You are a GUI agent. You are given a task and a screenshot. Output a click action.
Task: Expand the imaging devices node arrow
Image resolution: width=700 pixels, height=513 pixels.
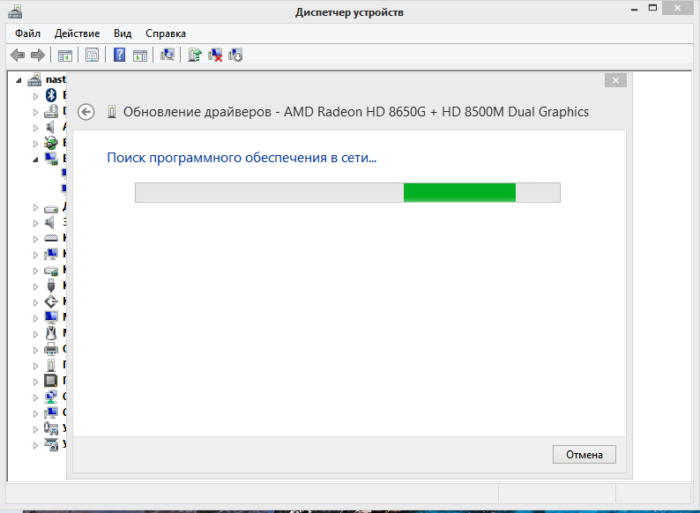pyautogui.click(x=35, y=445)
